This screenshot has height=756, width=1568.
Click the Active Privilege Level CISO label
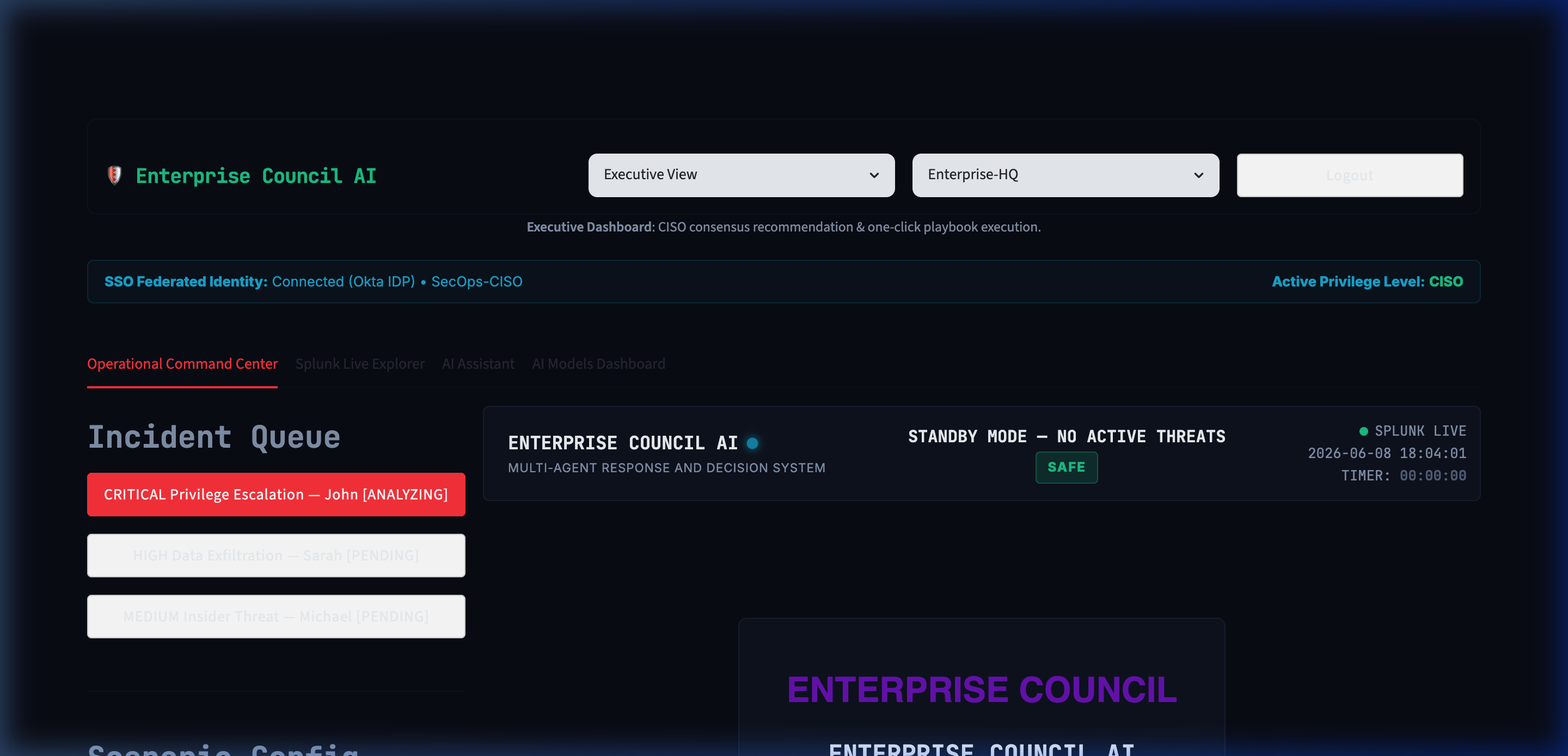point(1367,282)
